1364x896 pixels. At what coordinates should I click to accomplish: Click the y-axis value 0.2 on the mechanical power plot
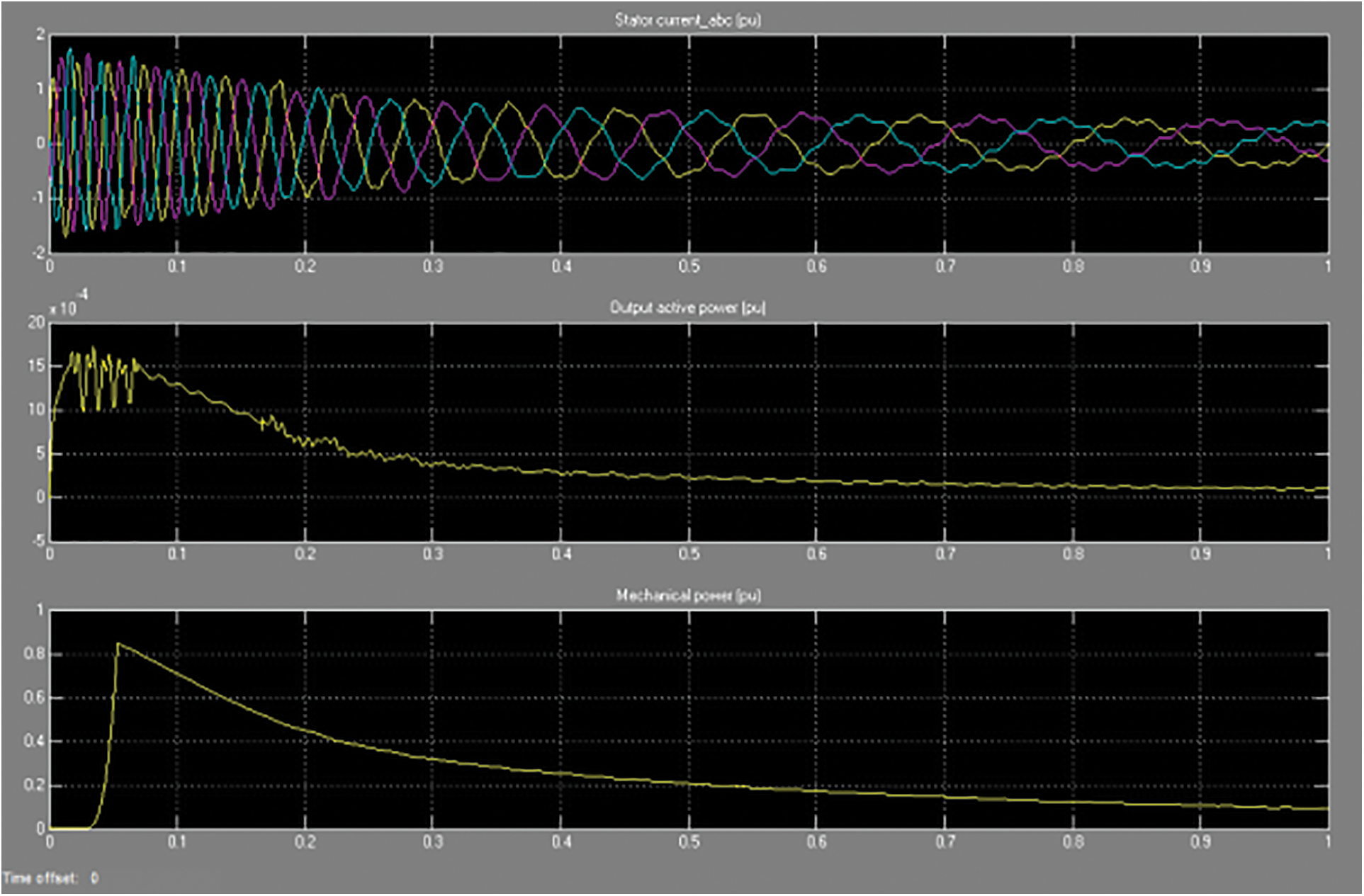34,786
